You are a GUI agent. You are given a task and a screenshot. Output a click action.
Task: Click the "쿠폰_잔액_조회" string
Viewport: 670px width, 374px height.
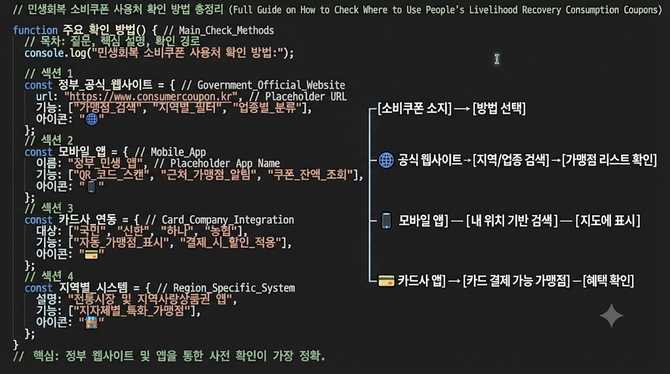click(x=311, y=175)
